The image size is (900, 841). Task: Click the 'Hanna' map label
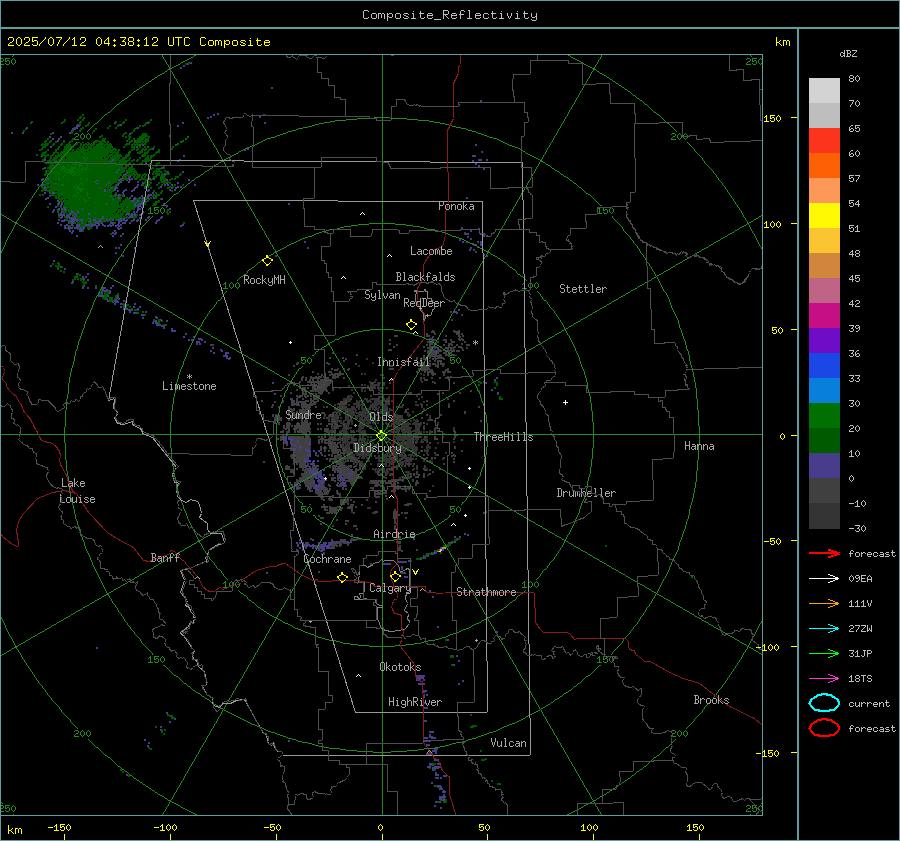coord(699,446)
